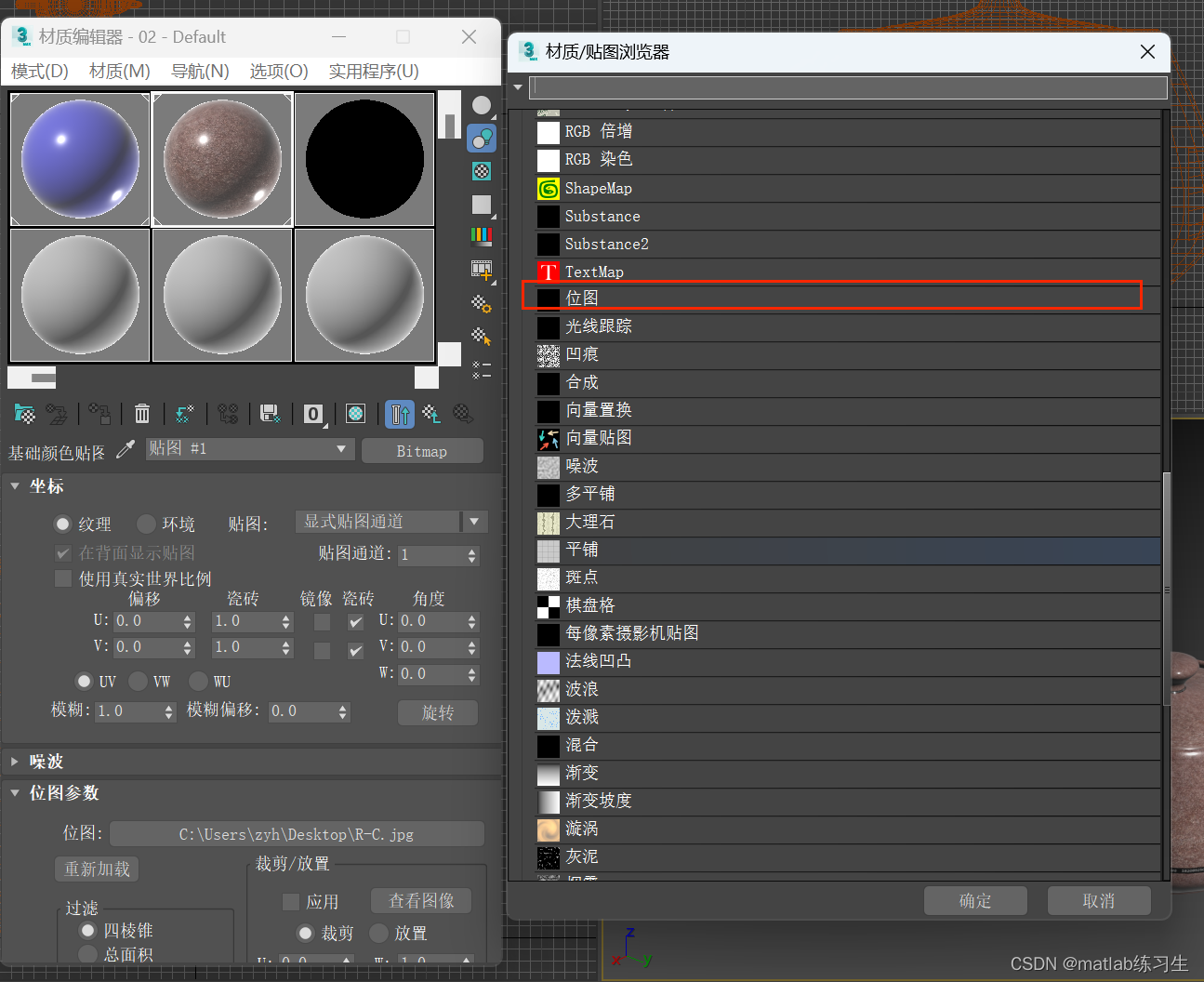
Task: Toggle the Backlight icon
Action: 482,139
